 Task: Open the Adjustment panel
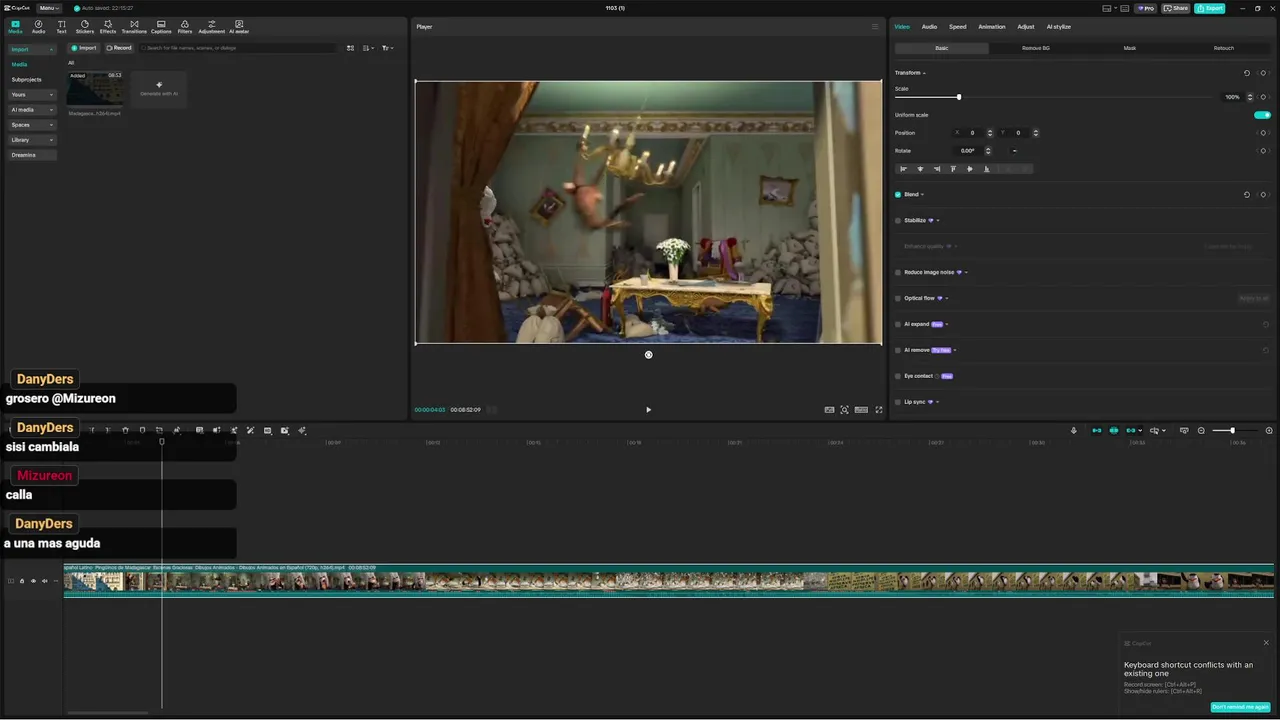tap(211, 26)
